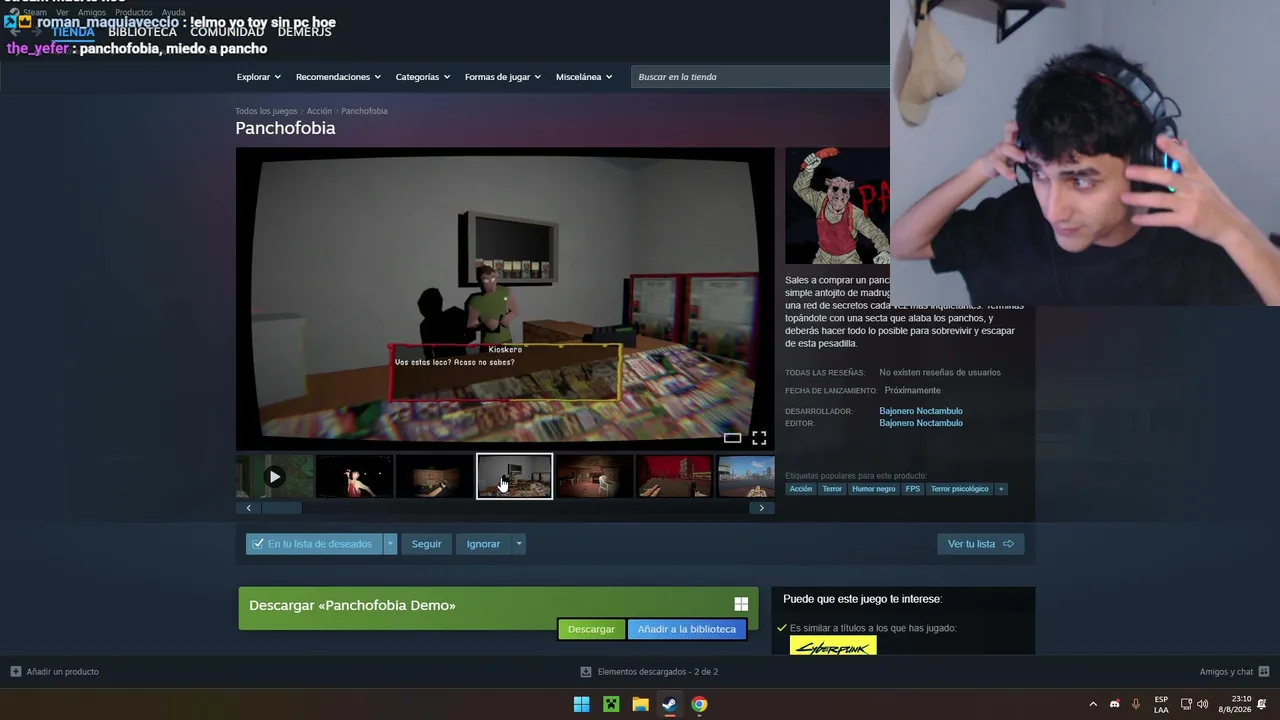Select the red wall screenshot thumbnail
This screenshot has height=720, width=1280.
(675, 477)
